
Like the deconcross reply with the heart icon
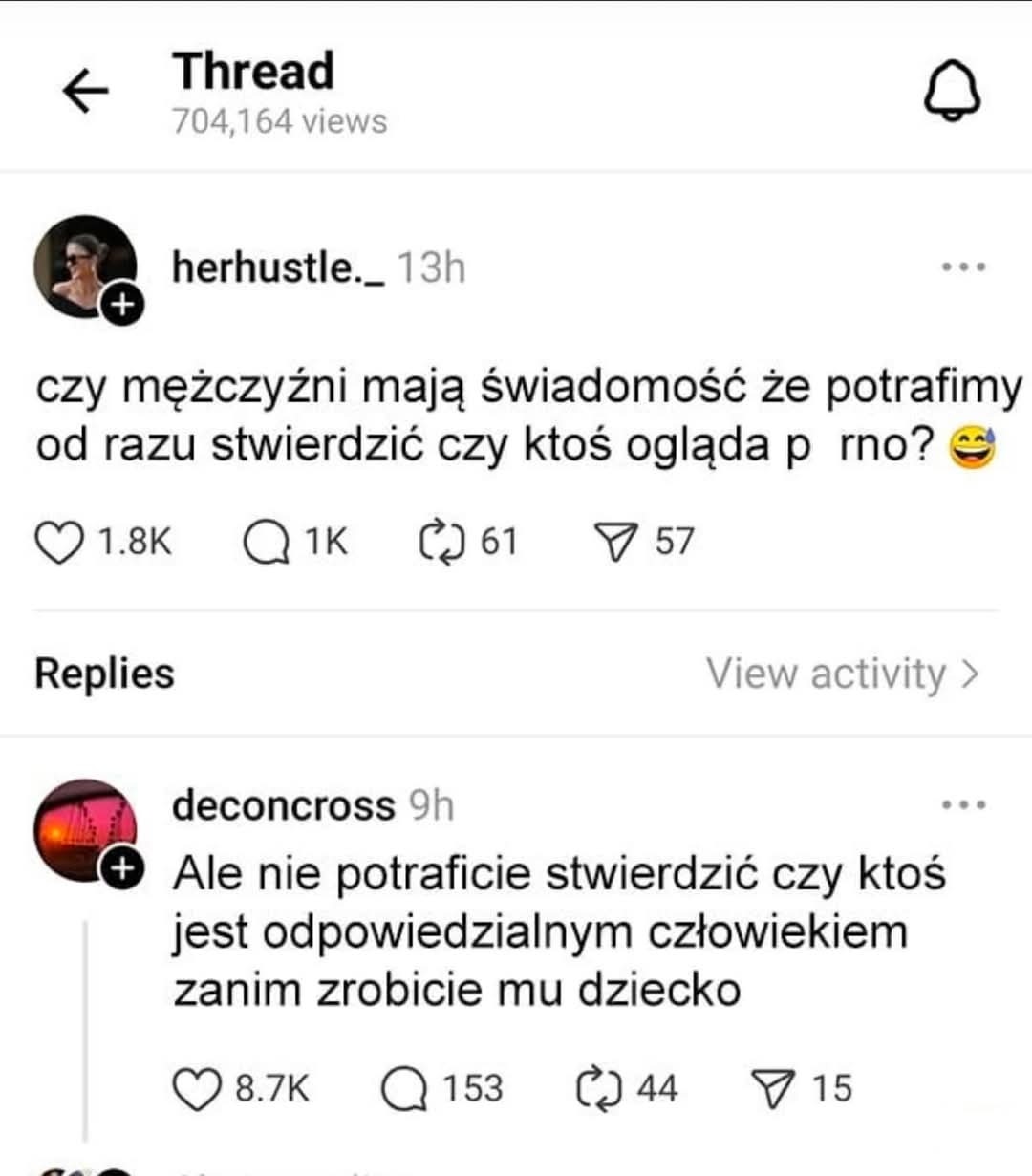click(x=196, y=1089)
